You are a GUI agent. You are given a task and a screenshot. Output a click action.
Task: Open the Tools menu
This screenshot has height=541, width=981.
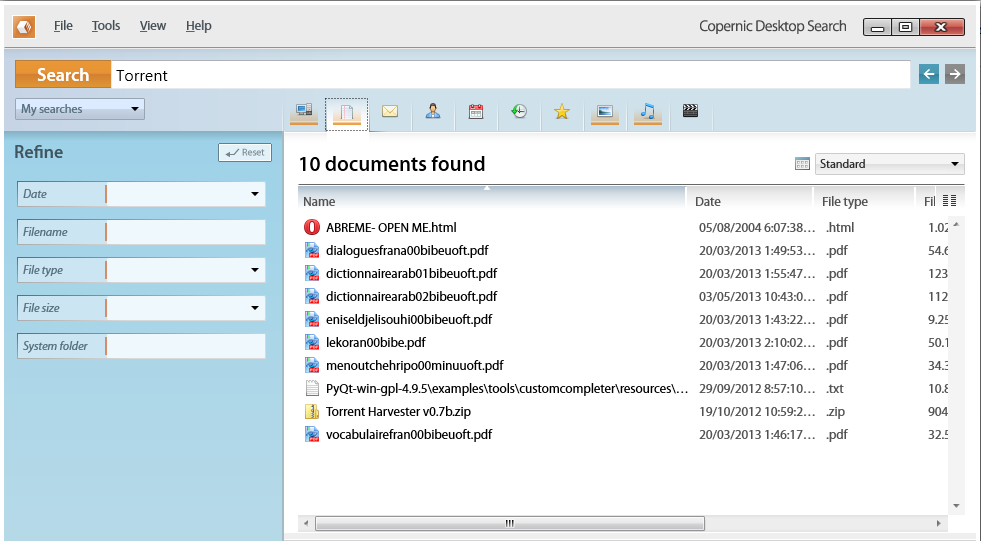[106, 26]
